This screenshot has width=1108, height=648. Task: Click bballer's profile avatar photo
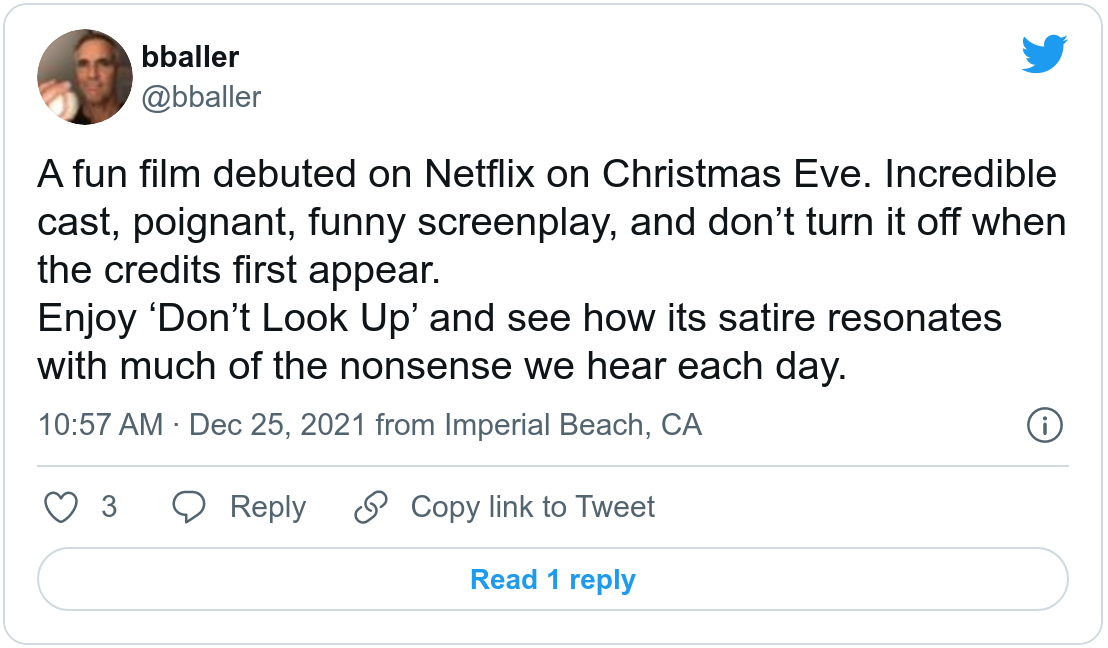pyautogui.click(x=85, y=77)
